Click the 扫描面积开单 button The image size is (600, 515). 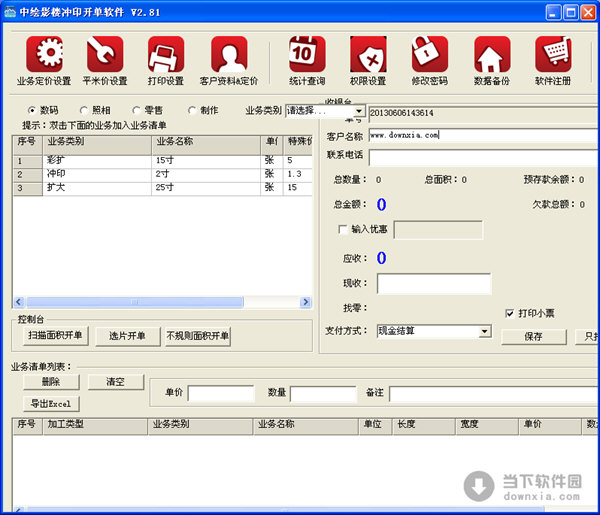point(56,336)
